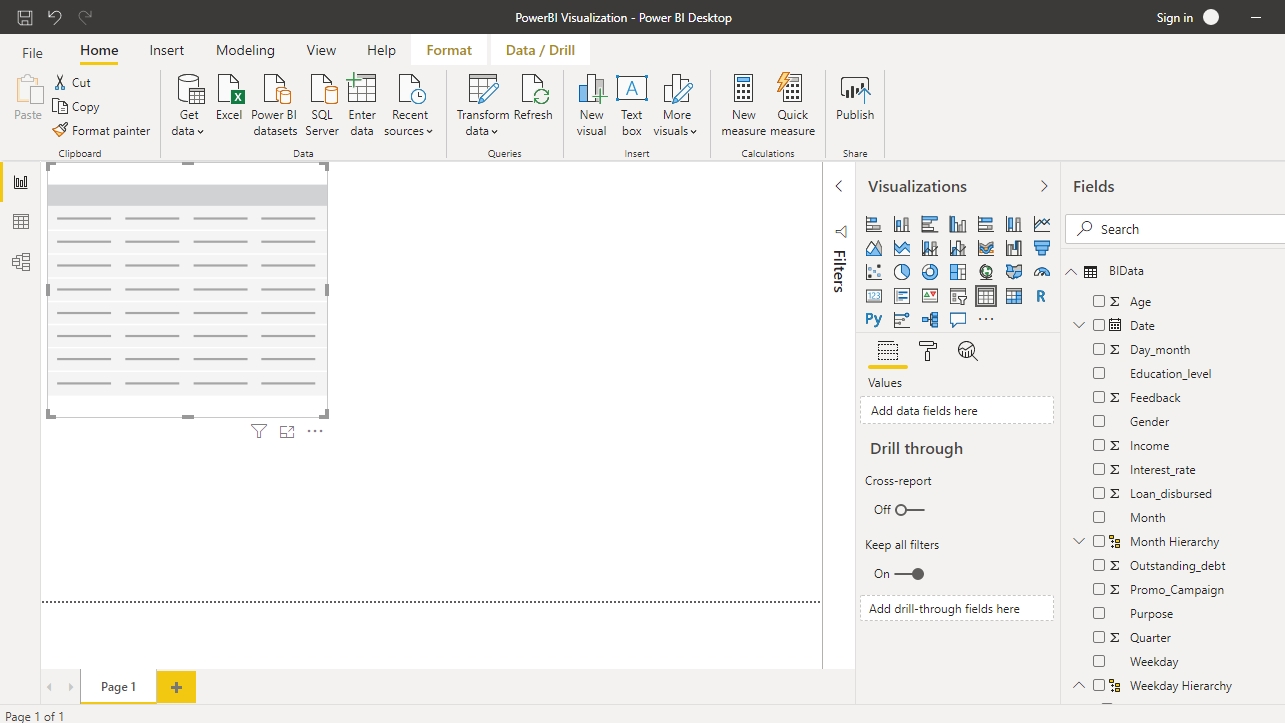Open the Data view from left sidebar
Viewport: 1285px width, 723px height.
(x=20, y=222)
